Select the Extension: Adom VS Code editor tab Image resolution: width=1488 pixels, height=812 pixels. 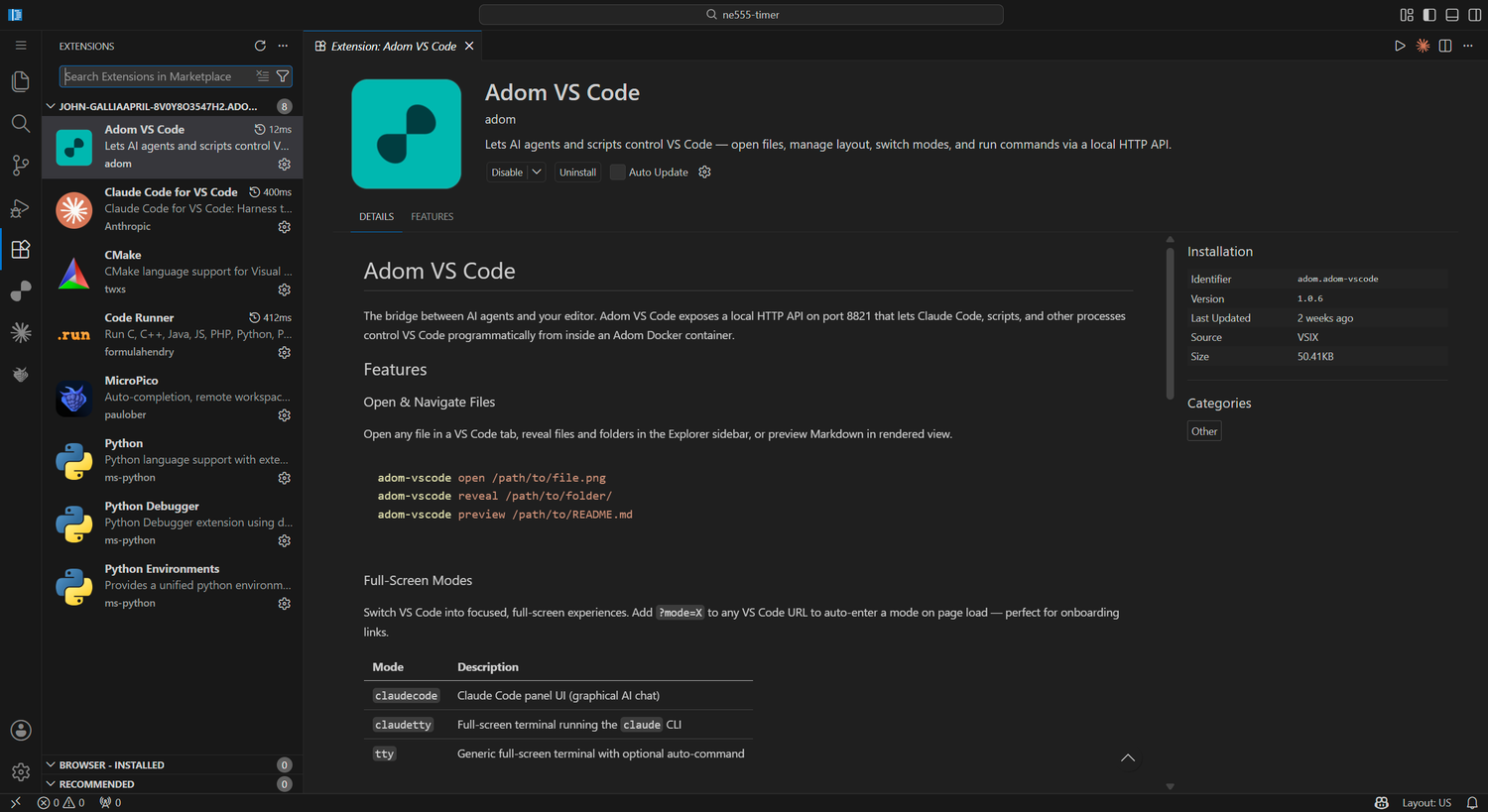(394, 47)
